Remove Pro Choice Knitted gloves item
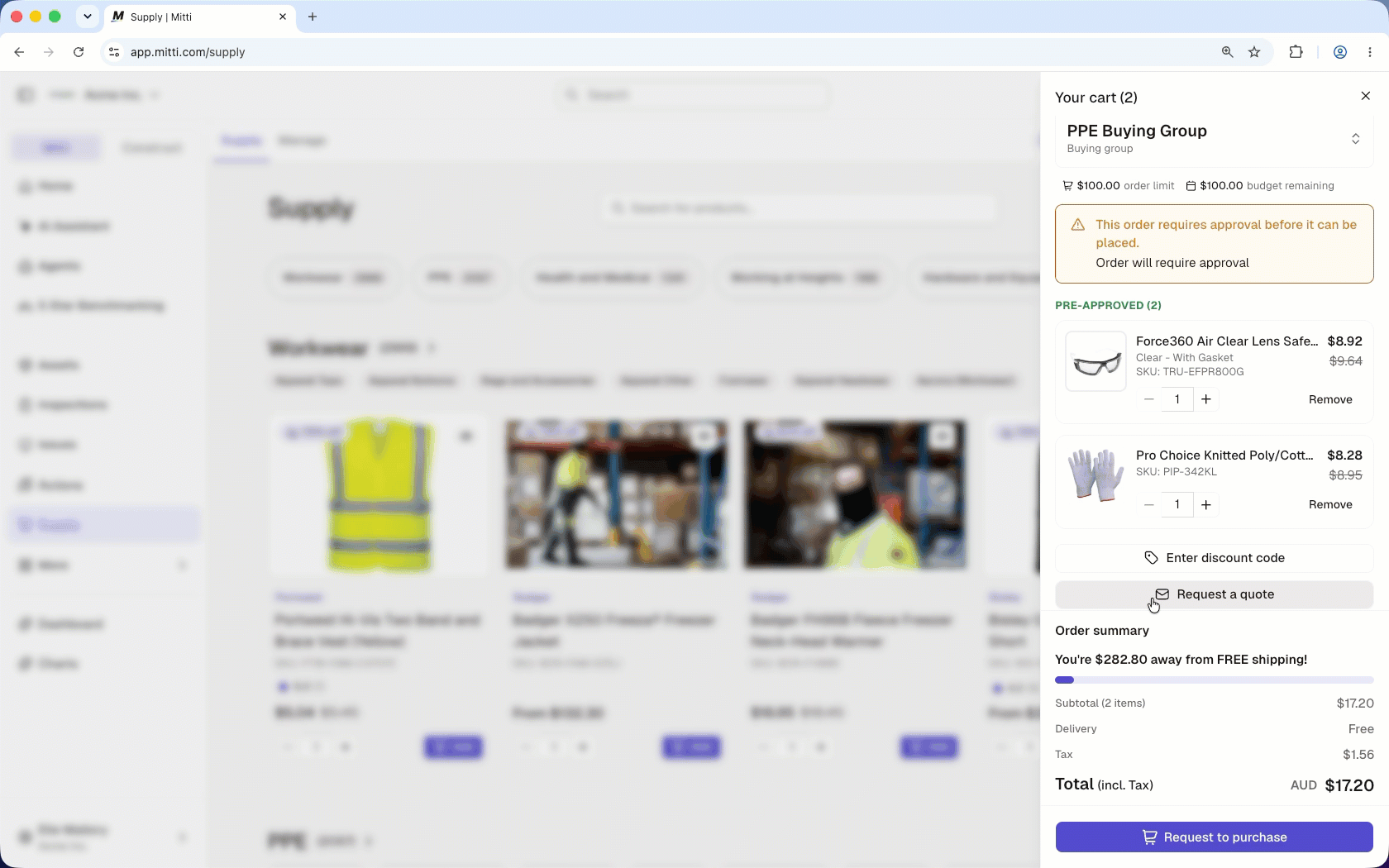This screenshot has height=868, width=1389. 1330,504
